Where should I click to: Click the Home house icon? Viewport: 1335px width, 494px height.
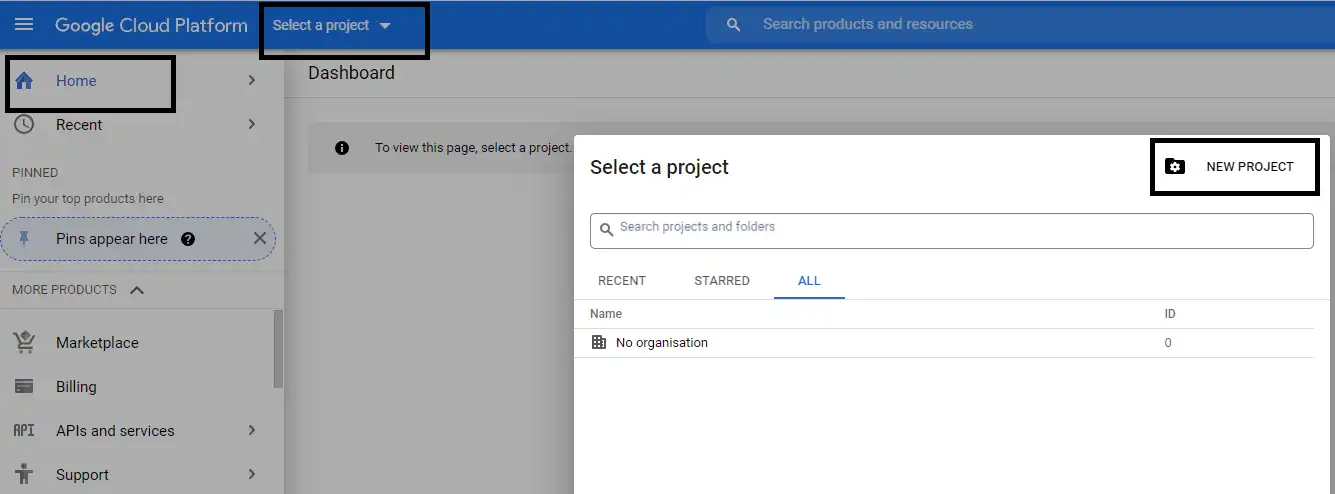pos(24,81)
